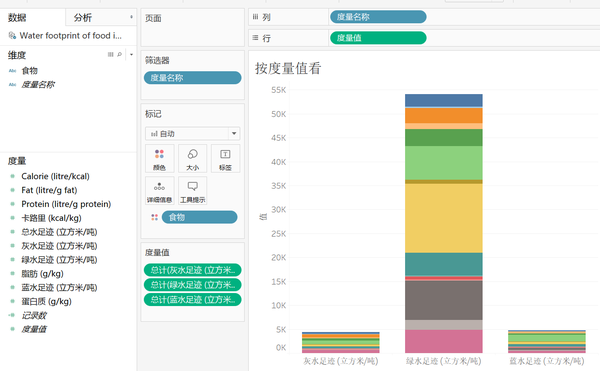Select the Fat (litre/g fat) measure
The width and height of the screenshot is (600, 371).
[49, 190]
